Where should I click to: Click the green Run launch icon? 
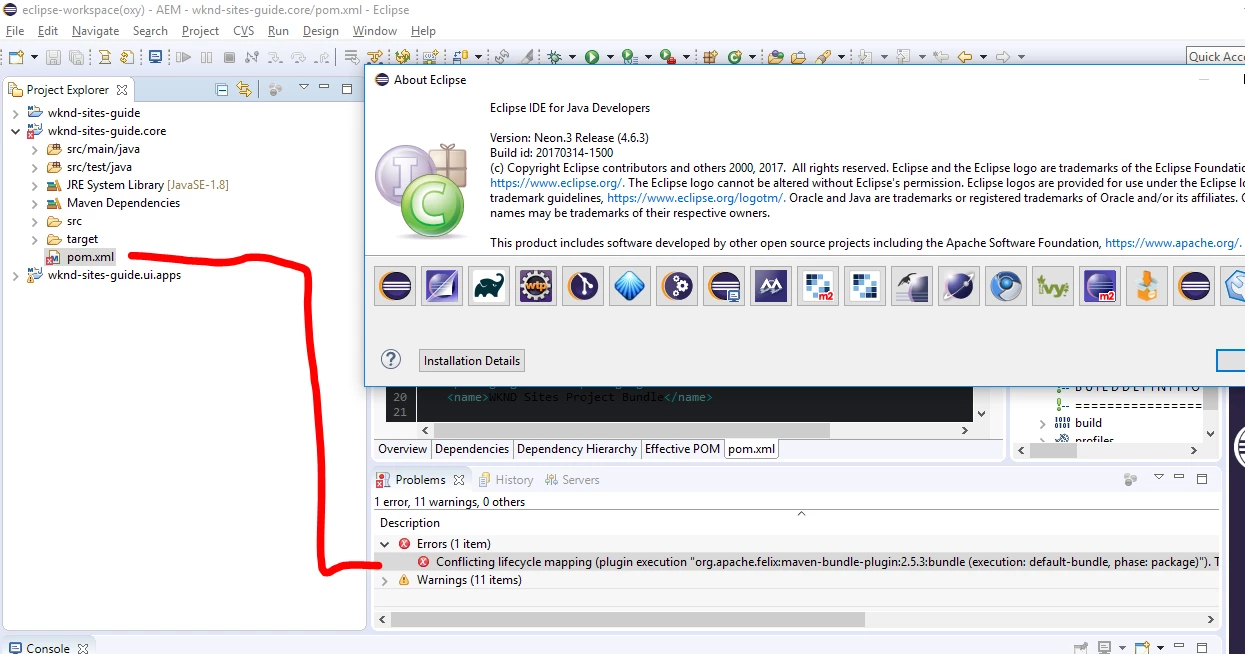tap(592, 57)
